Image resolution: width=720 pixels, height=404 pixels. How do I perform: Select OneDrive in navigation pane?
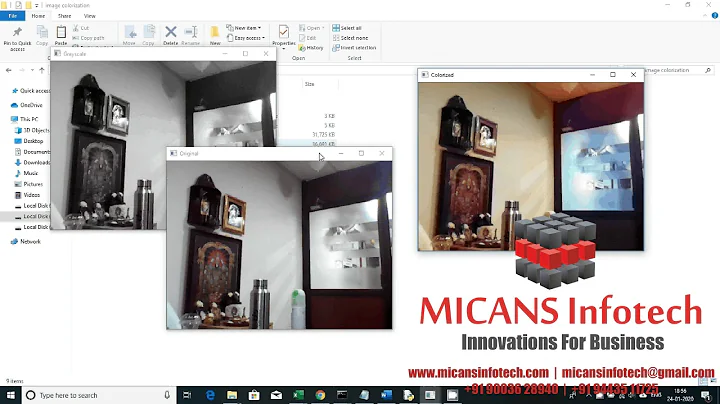pyautogui.click(x=27, y=105)
